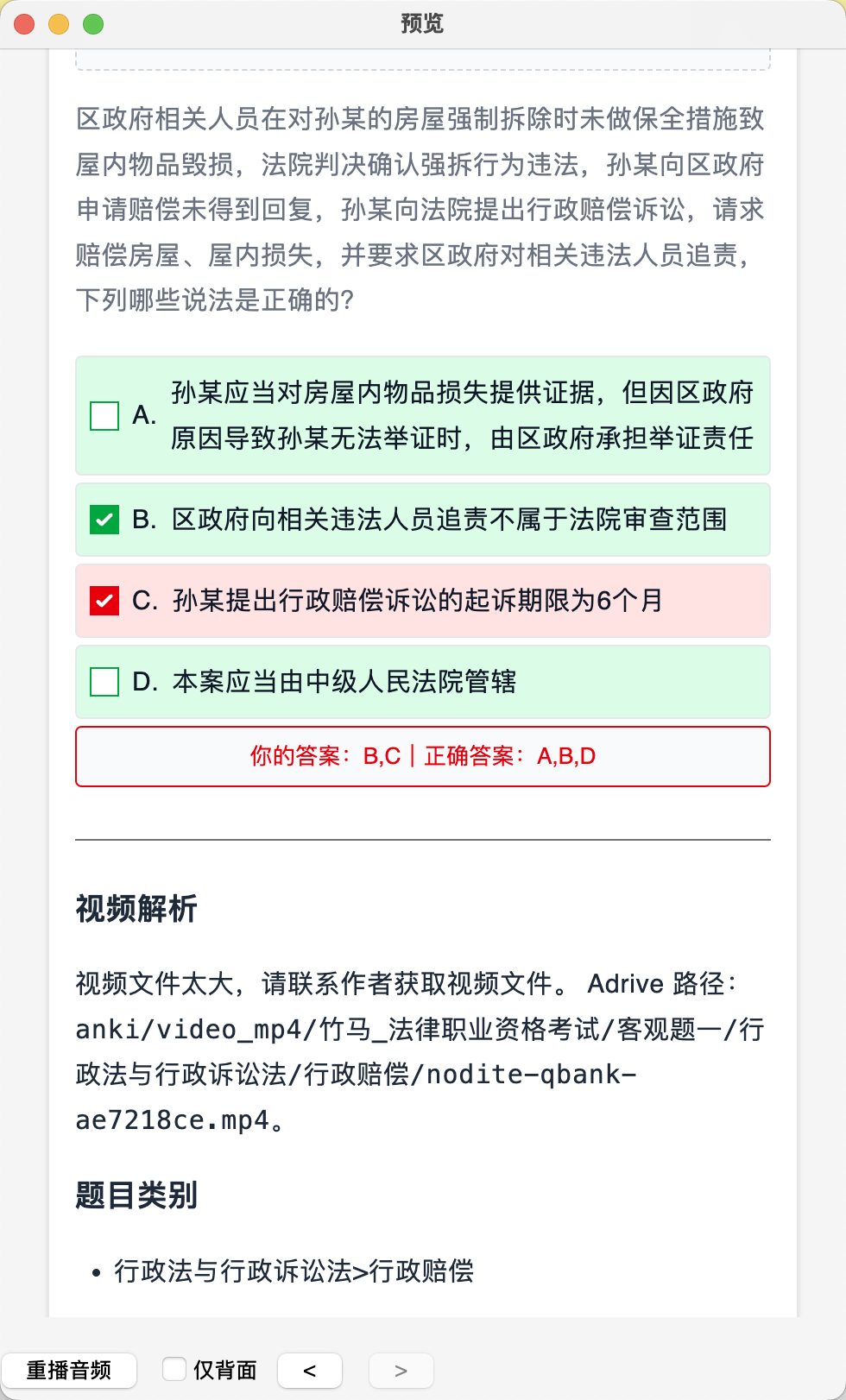
Task: Select option A answer text about 举证责任
Action: point(462,415)
